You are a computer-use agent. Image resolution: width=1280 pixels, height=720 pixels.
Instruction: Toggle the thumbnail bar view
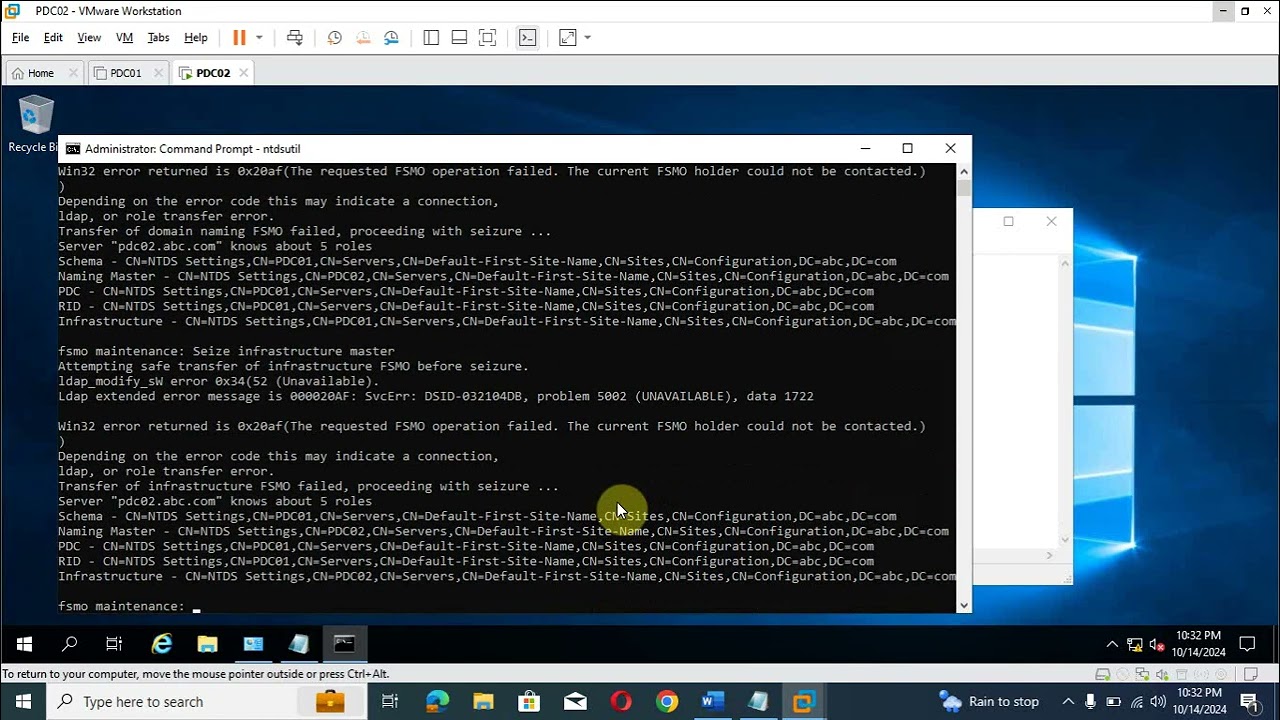[x=459, y=38]
